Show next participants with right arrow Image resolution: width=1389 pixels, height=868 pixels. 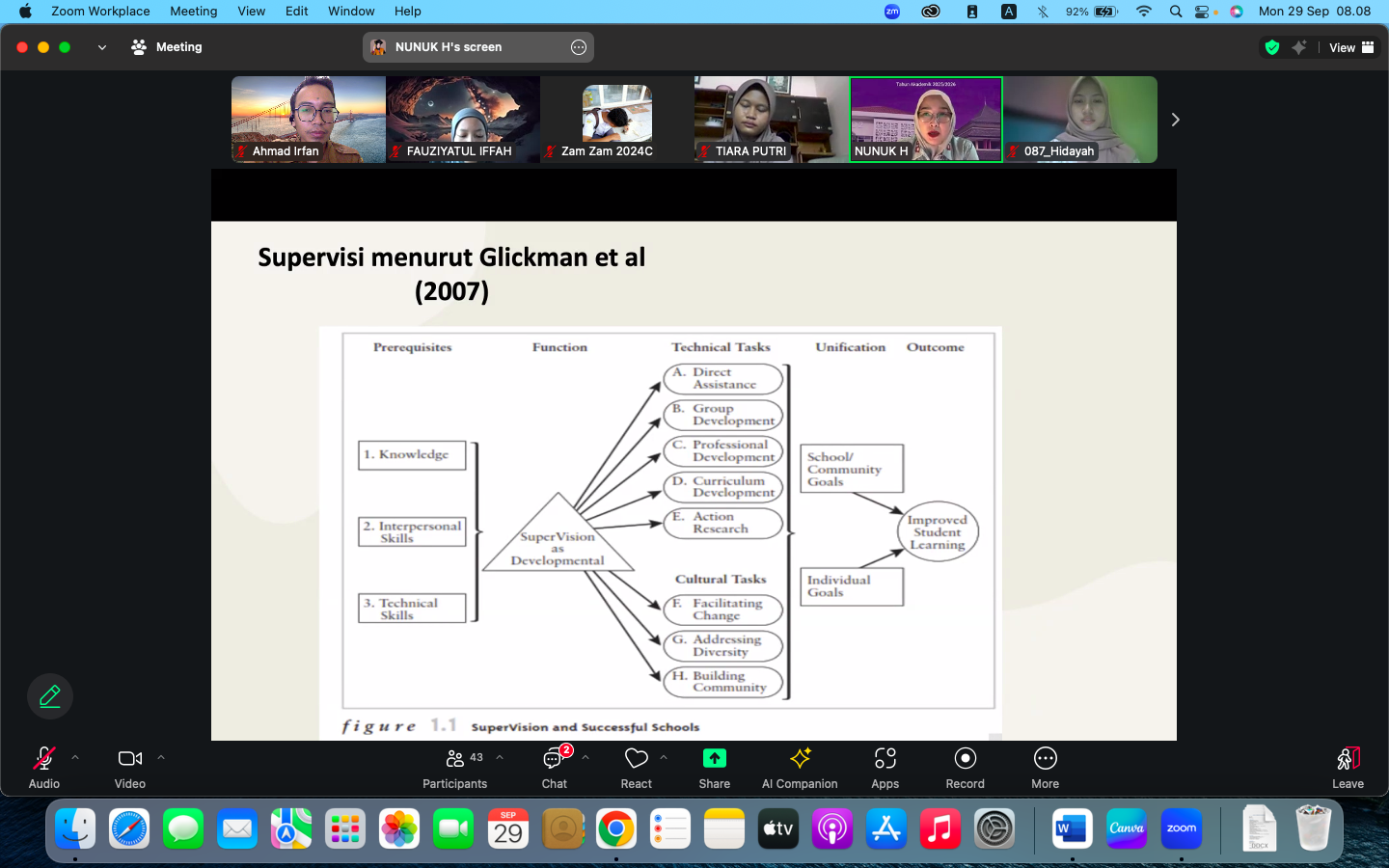tap(1175, 120)
